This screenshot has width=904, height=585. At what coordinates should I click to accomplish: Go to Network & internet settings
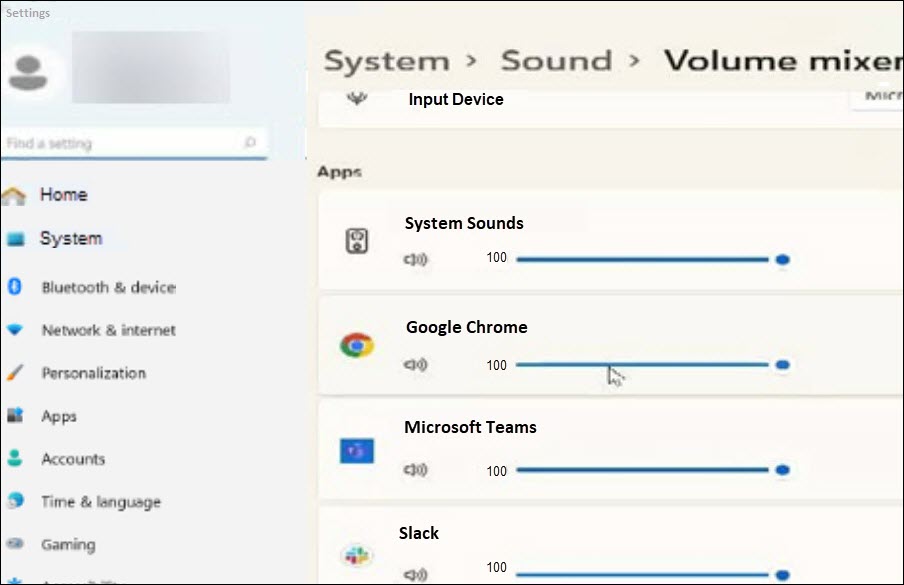(108, 330)
